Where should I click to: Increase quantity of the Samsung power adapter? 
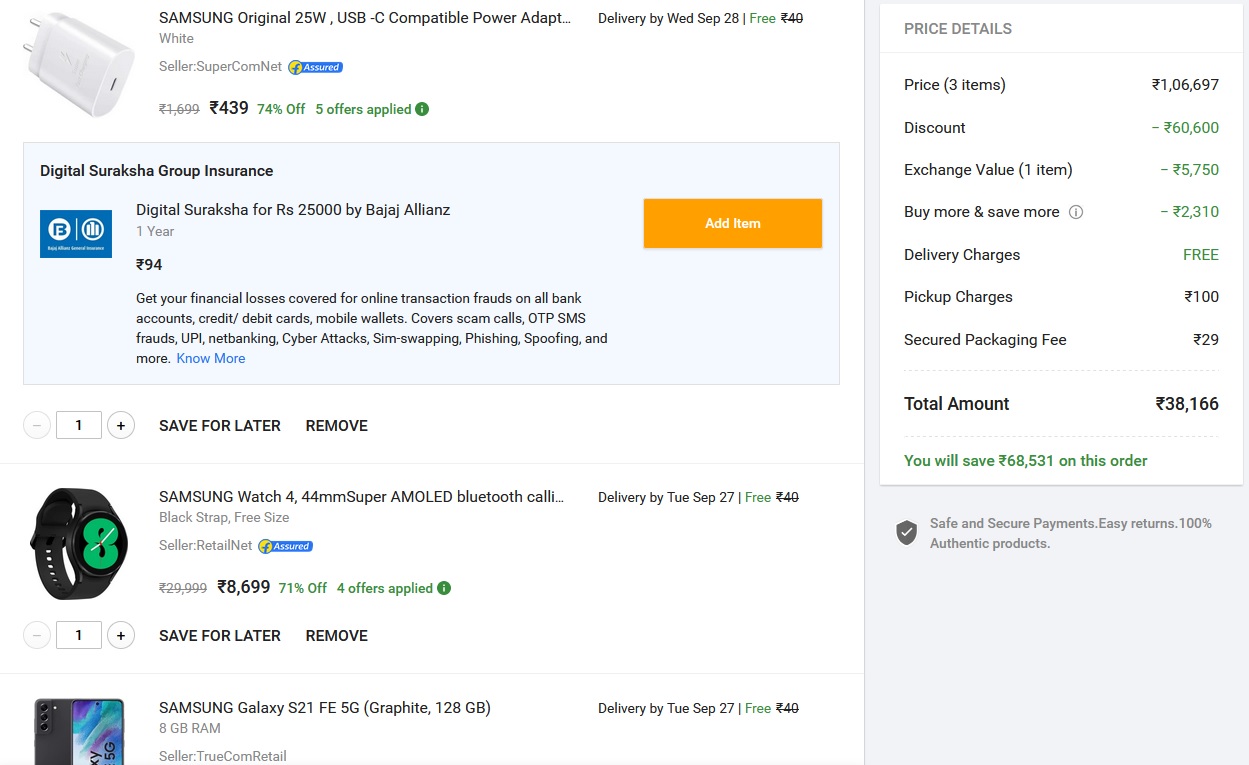121,426
